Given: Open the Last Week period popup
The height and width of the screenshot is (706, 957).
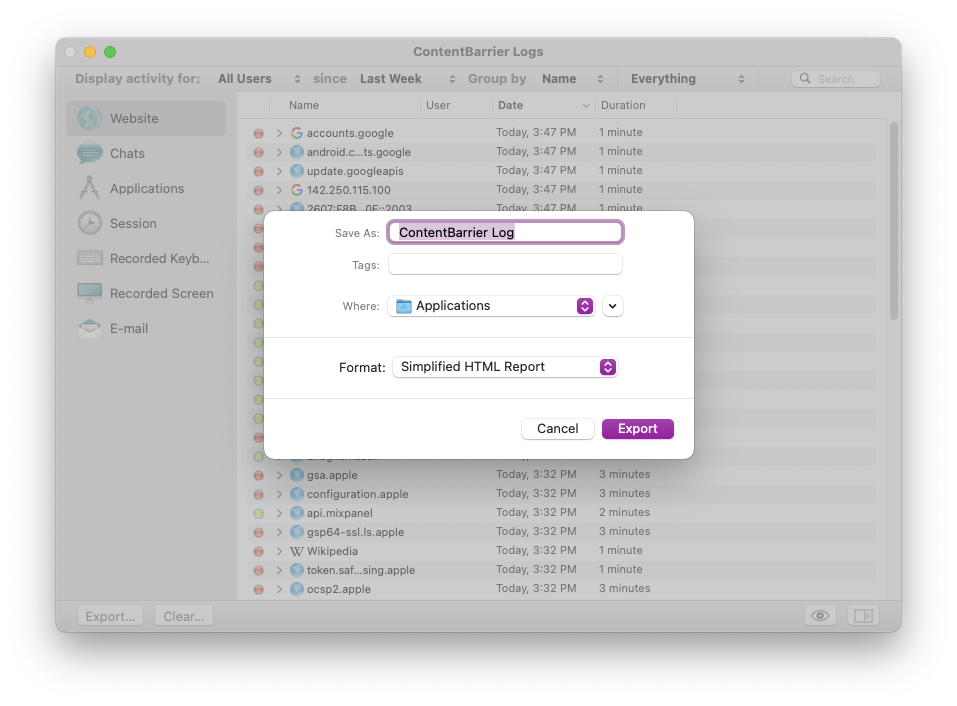Looking at the screenshot, I should (408, 79).
